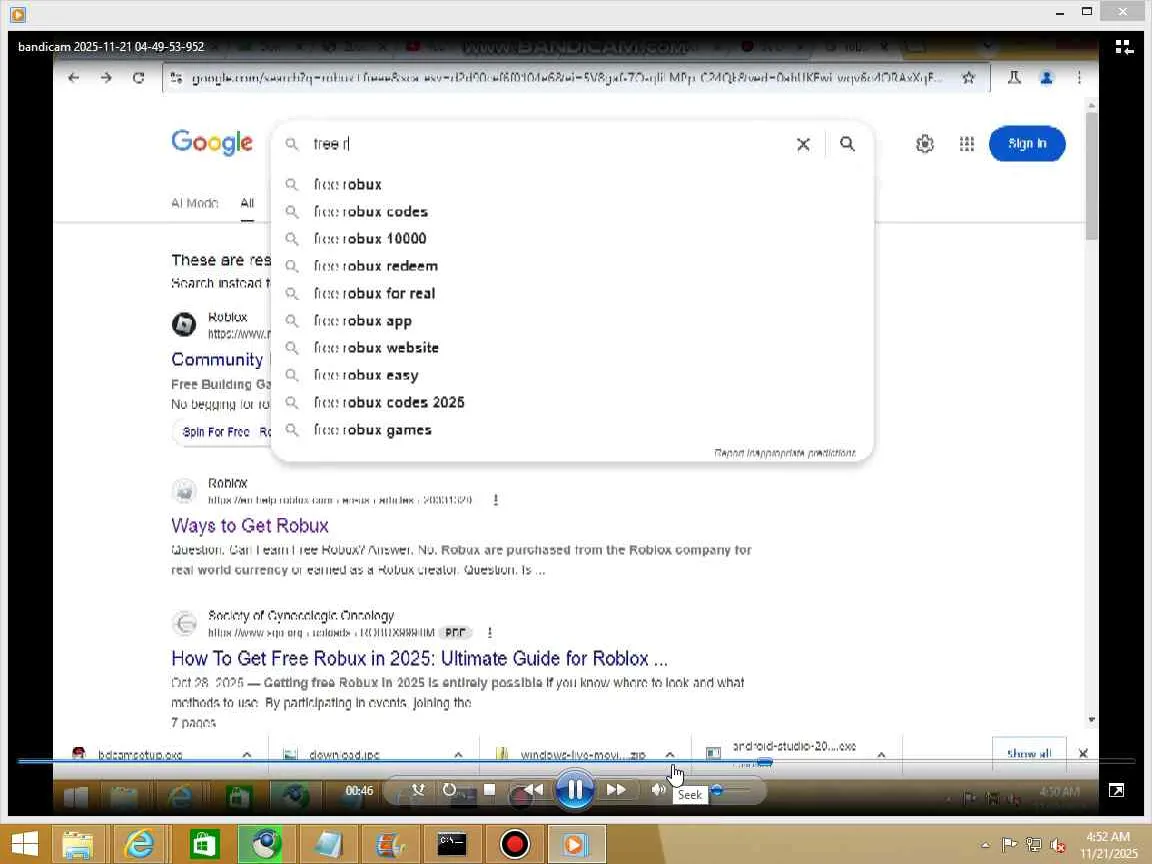Click the blue search magnifier in search box

tap(847, 144)
